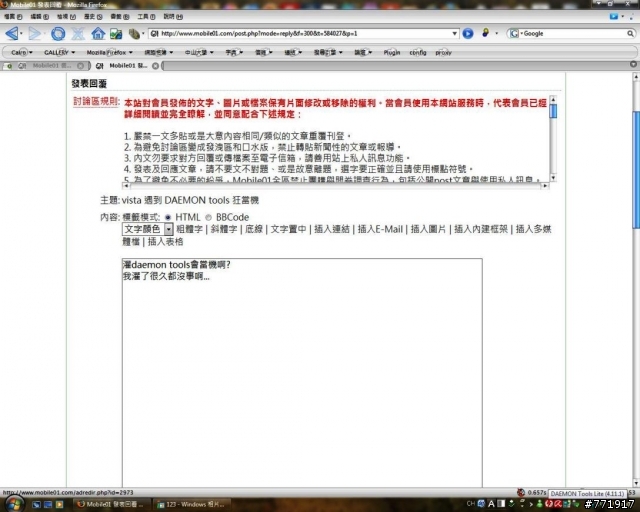
Task: Go back with the blue Back arrow
Action: click(x=11, y=33)
